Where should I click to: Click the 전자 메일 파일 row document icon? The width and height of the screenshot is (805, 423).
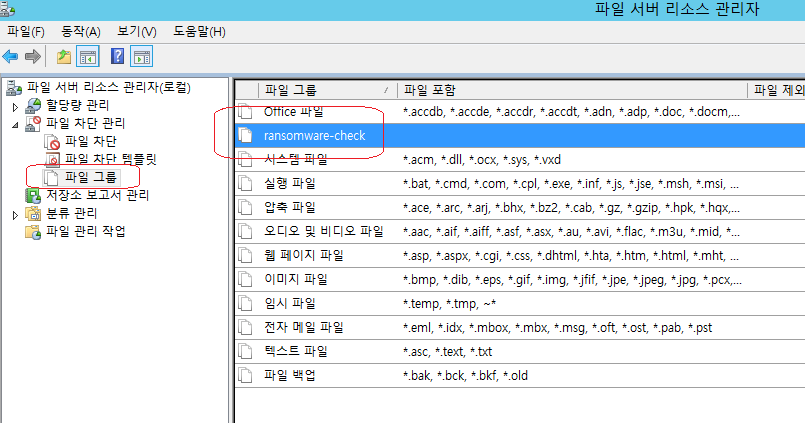click(x=245, y=327)
